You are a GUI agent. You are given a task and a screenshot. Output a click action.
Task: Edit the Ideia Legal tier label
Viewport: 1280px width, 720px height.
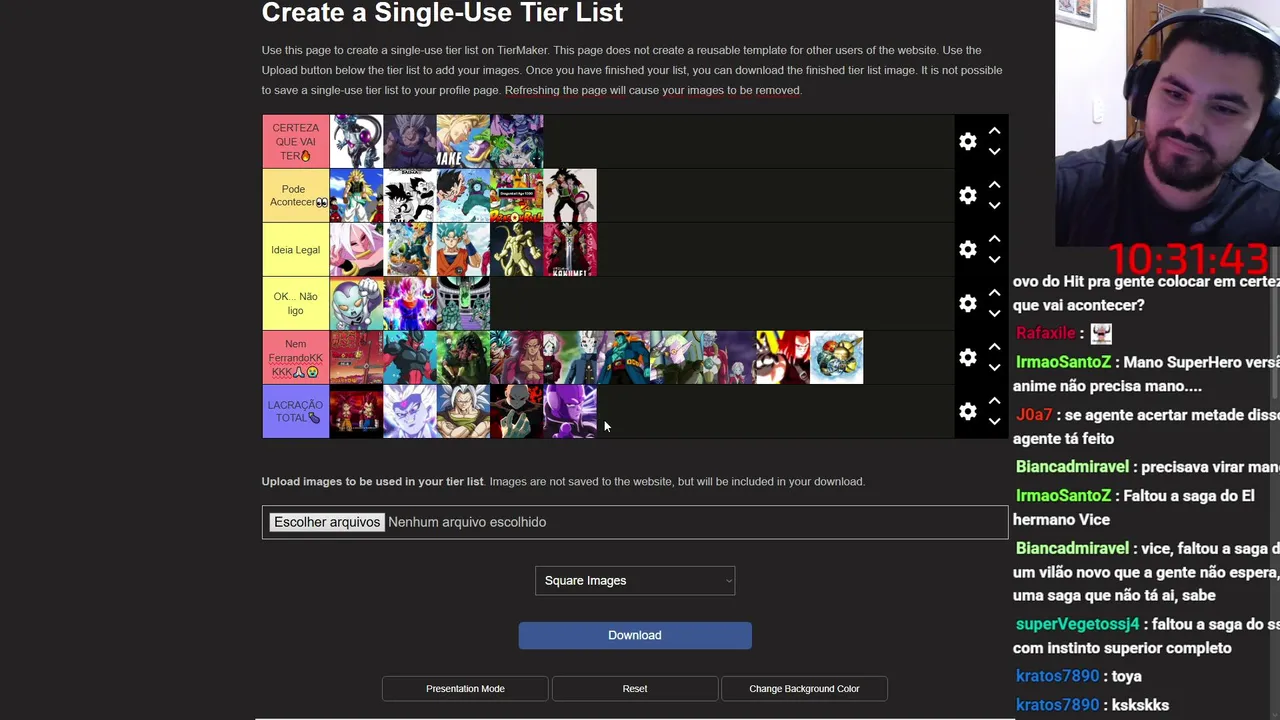(296, 249)
